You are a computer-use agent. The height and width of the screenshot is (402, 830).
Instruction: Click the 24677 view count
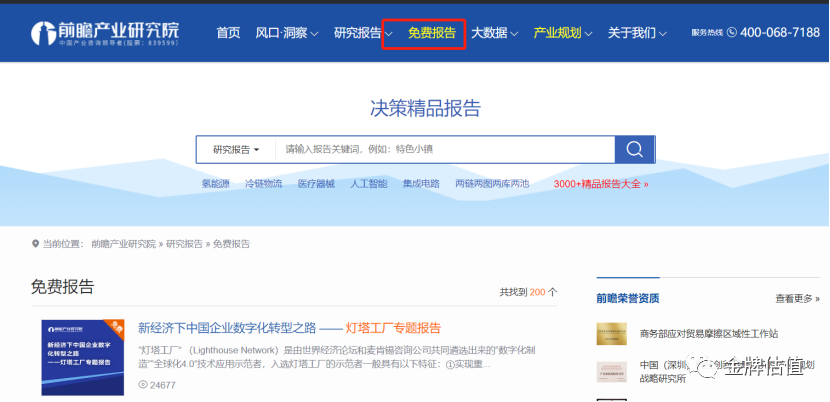[163, 385]
